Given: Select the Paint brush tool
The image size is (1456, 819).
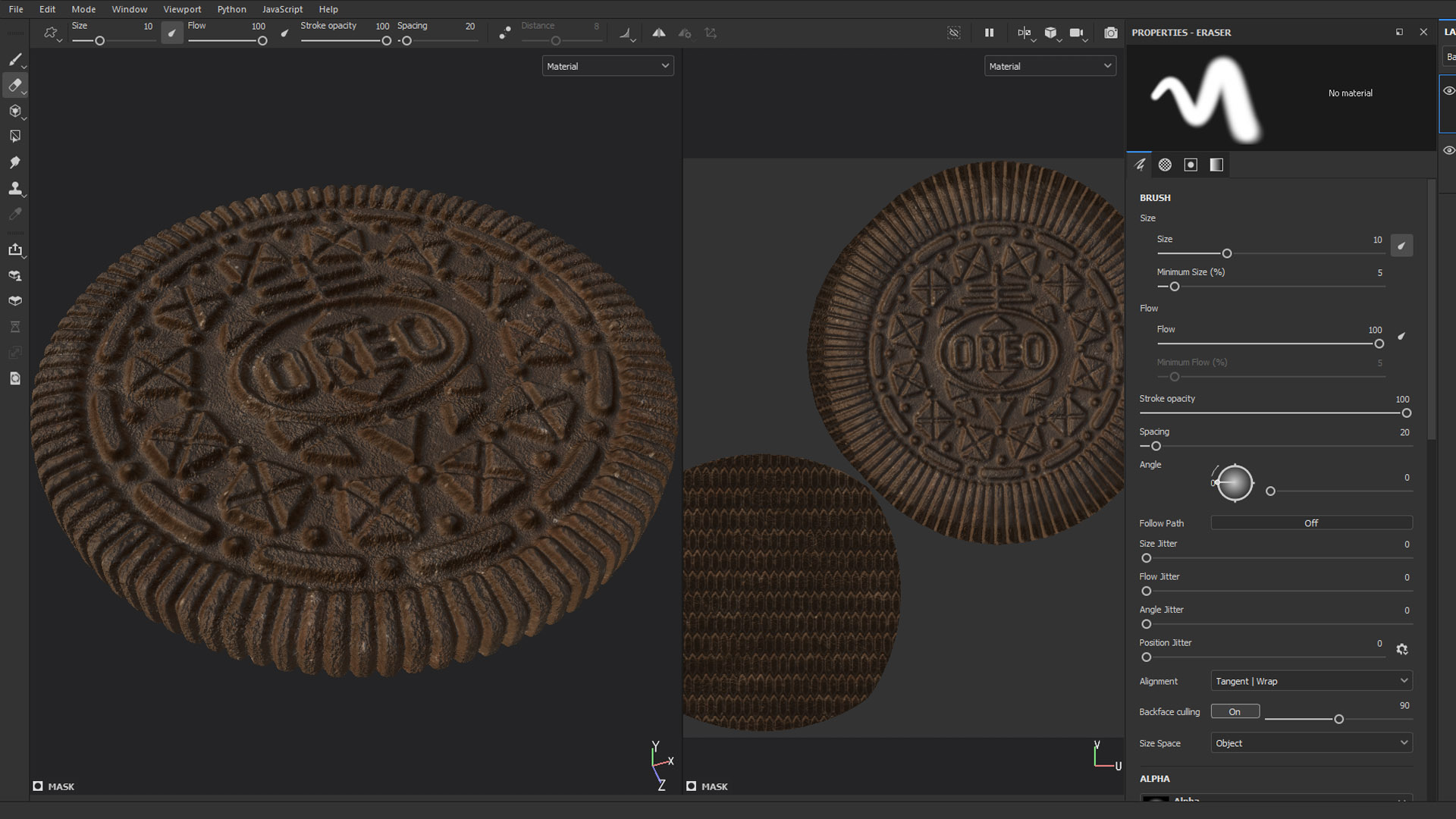Looking at the screenshot, I should click(14, 59).
